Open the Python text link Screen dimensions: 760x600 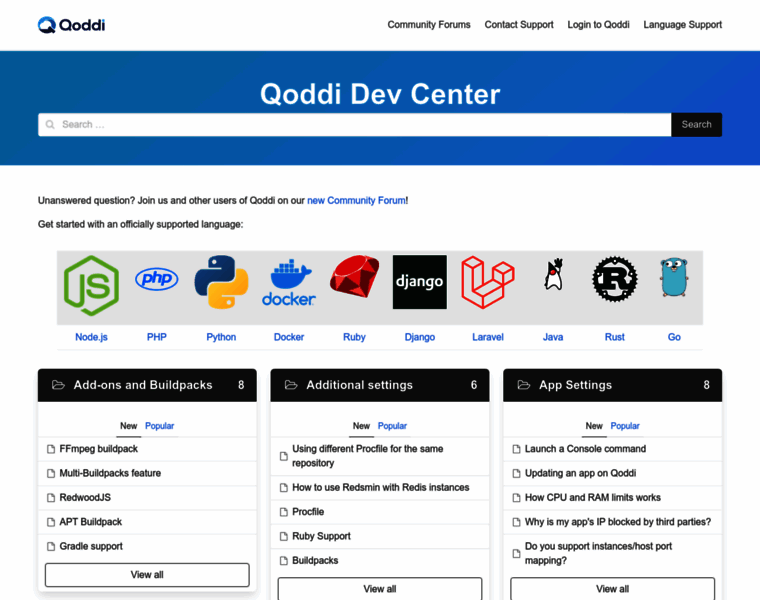(221, 337)
